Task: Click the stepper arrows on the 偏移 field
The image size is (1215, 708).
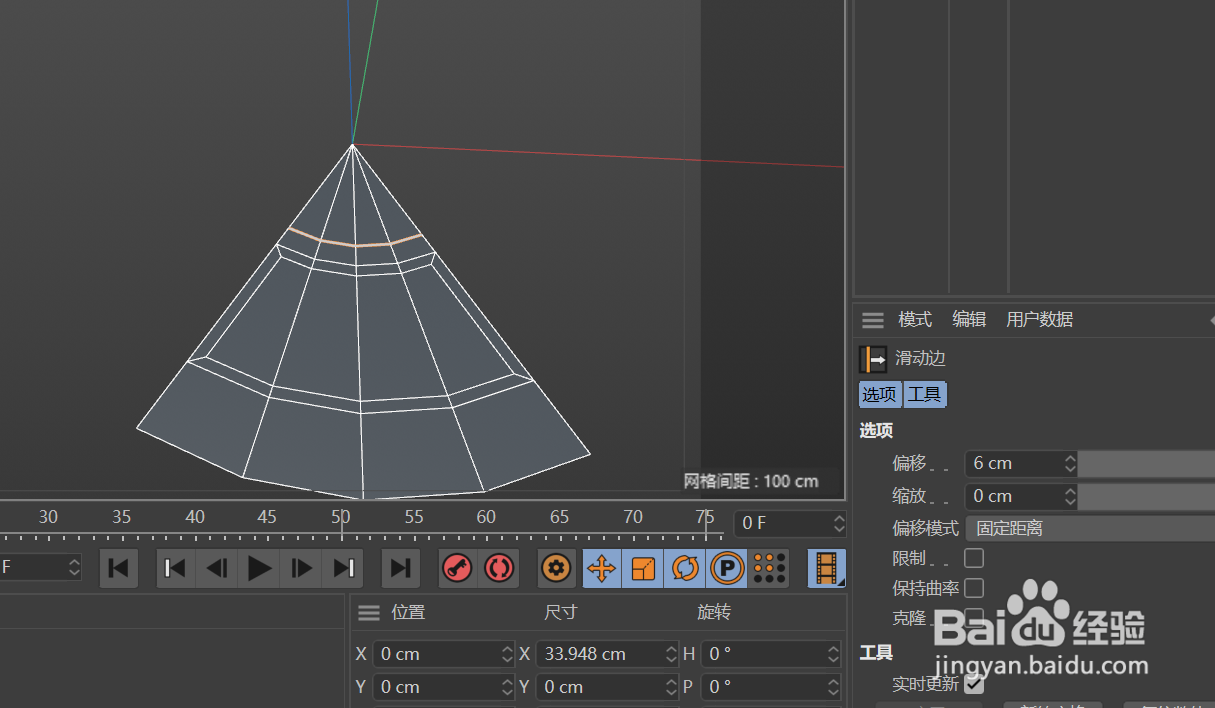Action: [x=1070, y=463]
